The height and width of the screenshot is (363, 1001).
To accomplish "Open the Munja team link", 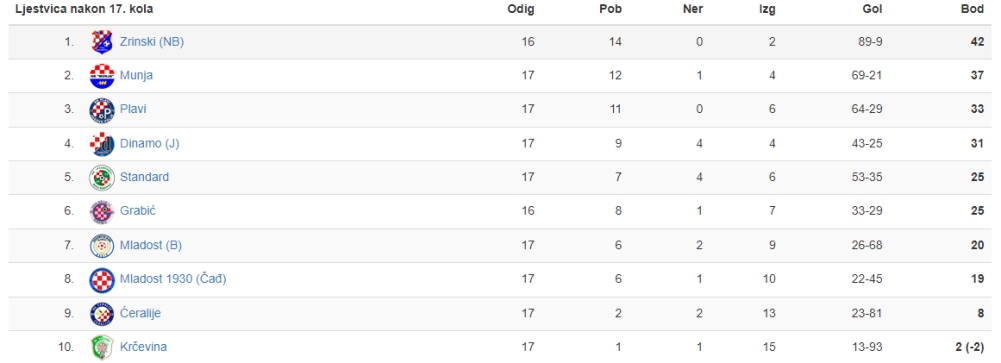I will (x=136, y=76).
